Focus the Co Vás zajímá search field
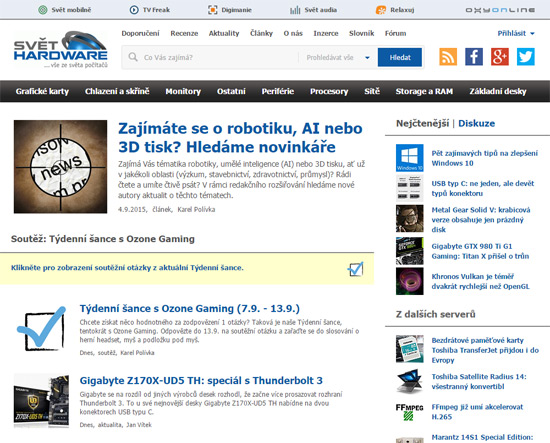This screenshot has height=443, width=550. [x=210, y=57]
